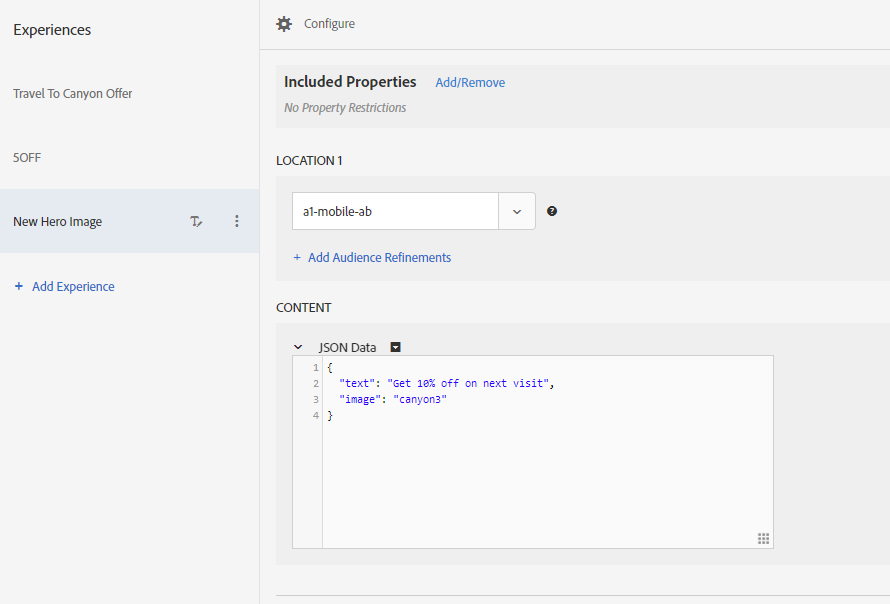Click the LOCATION 1 heading

309,161
